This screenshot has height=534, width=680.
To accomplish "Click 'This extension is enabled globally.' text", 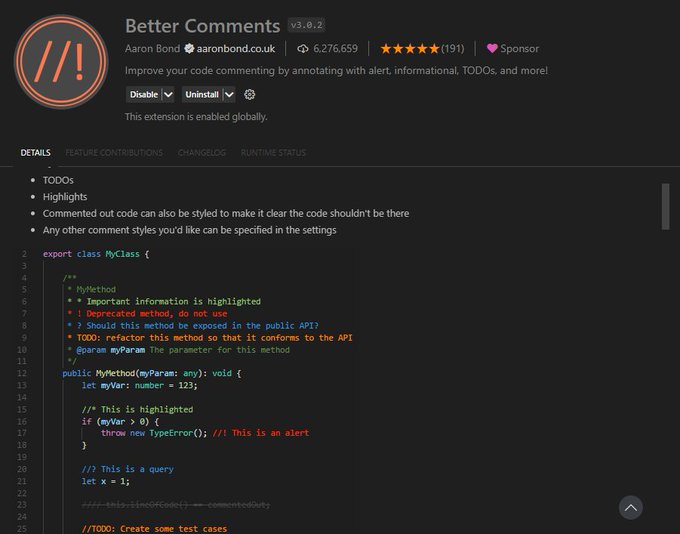I will click(196, 117).
